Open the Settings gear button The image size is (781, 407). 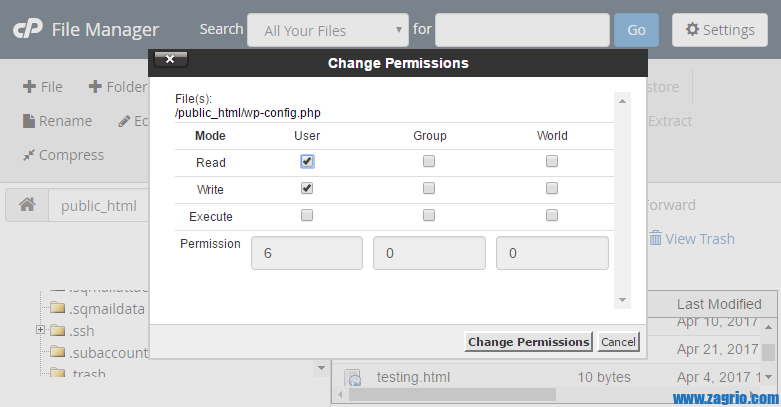pos(719,30)
